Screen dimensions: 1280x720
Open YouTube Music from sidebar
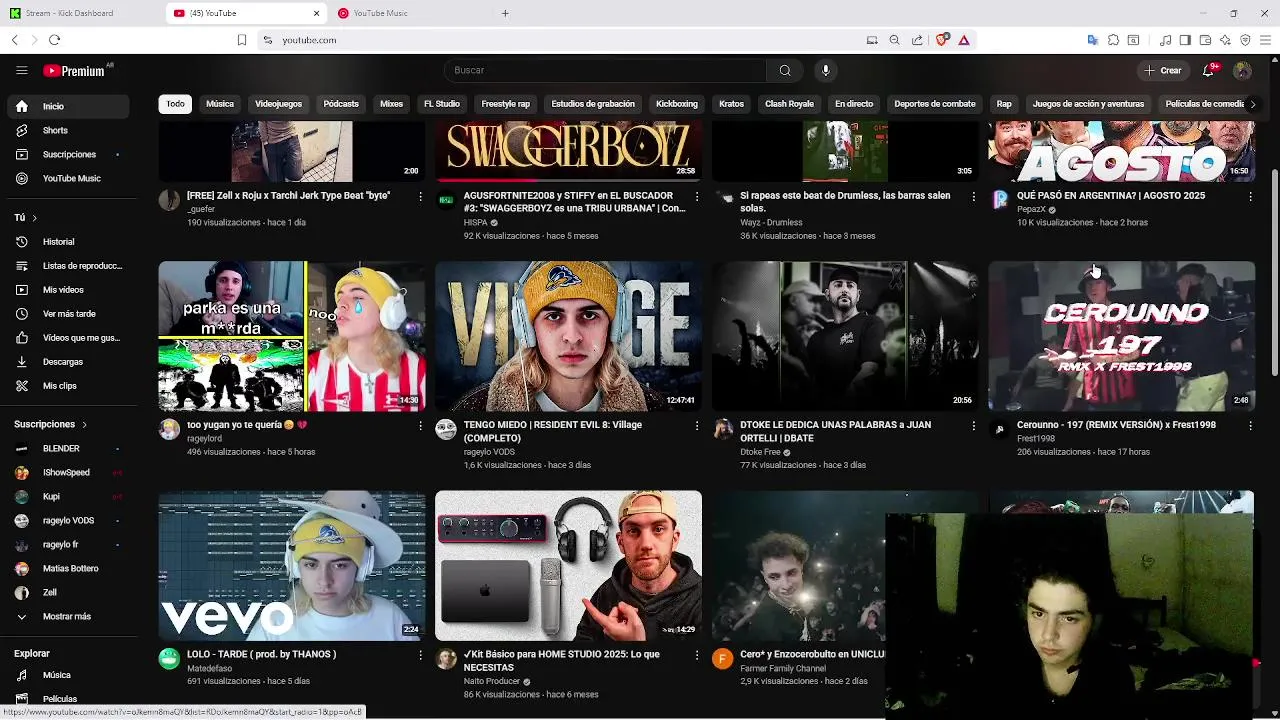tap(68, 178)
